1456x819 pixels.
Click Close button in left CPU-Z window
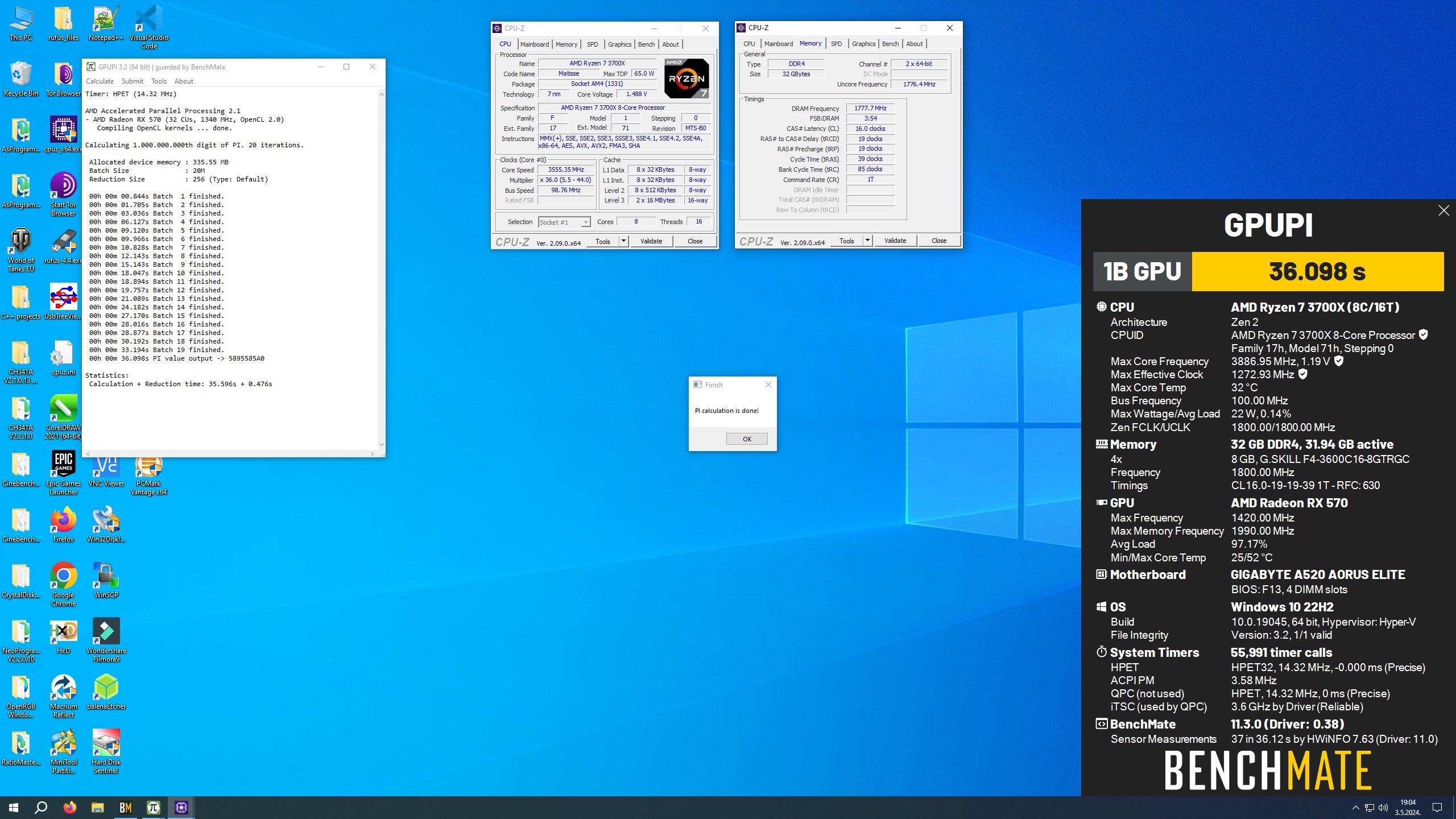pyautogui.click(x=695, y=241)
